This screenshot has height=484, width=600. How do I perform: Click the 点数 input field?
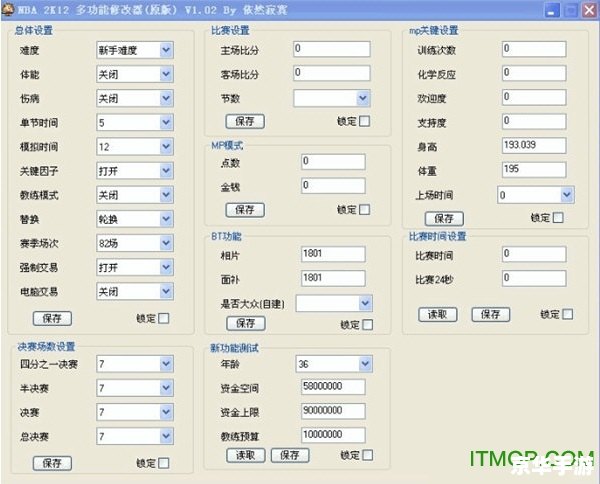point(333,161)
